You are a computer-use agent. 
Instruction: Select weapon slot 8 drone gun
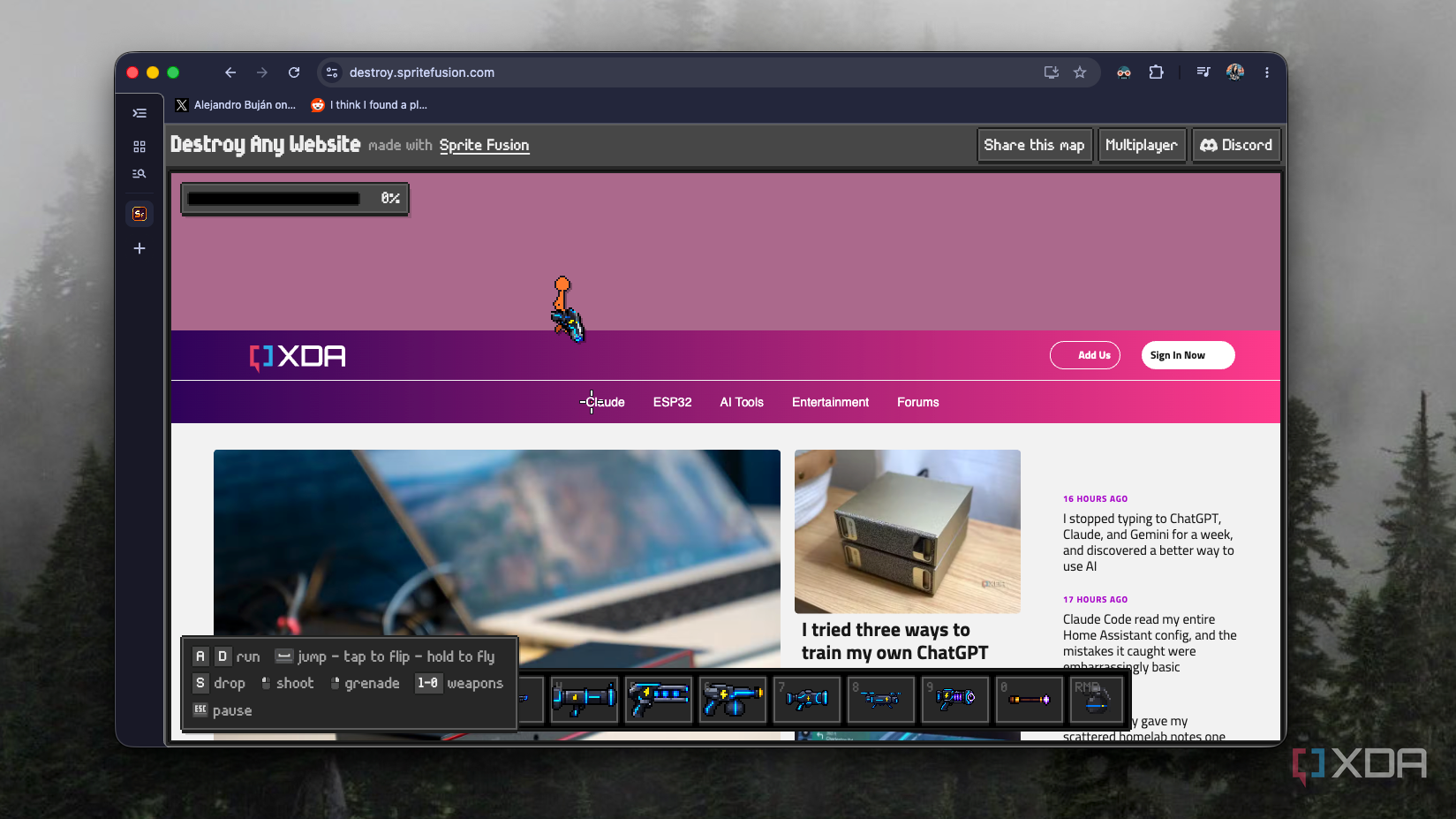pyautogui.click(x=881, y=699)
